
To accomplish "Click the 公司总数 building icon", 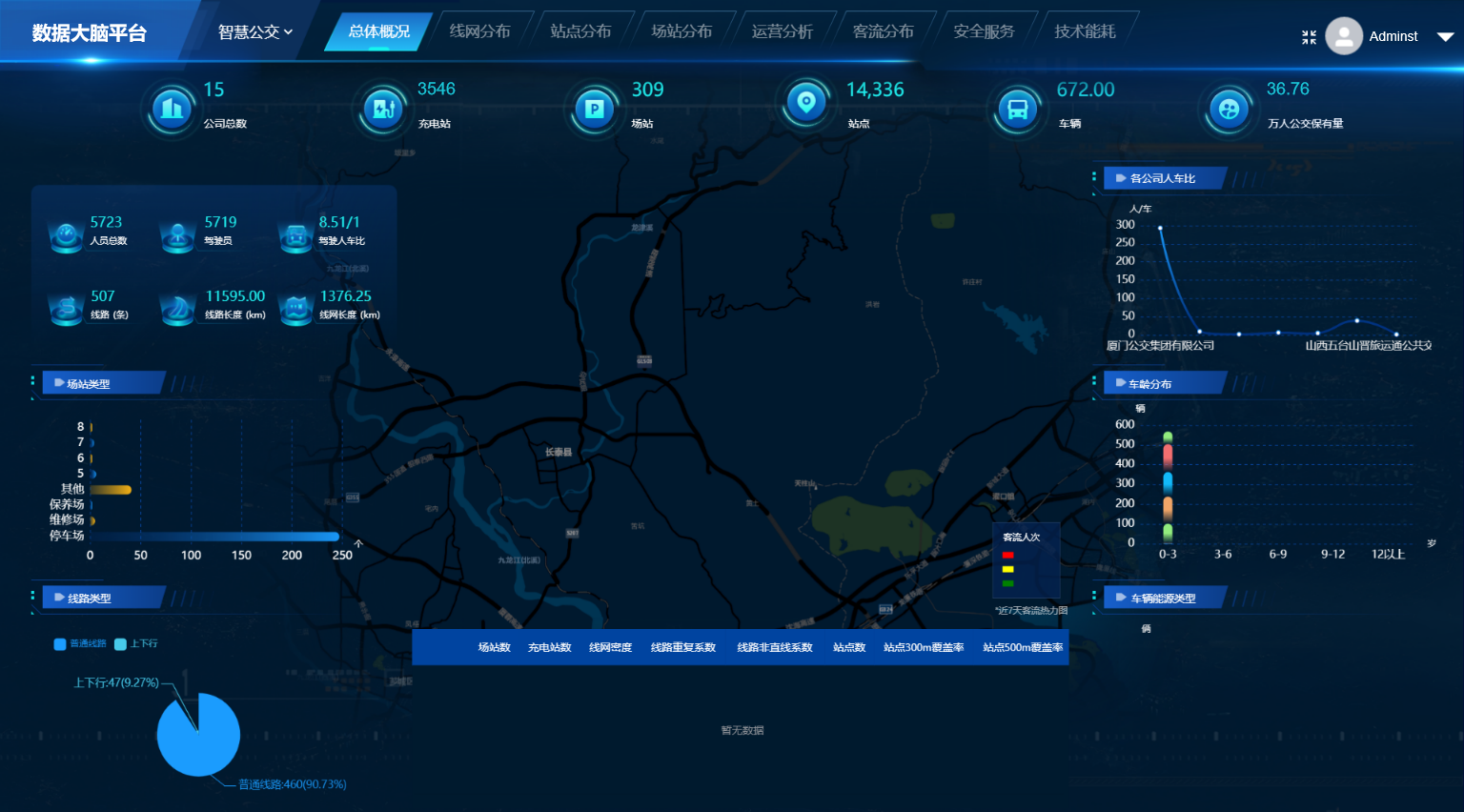I will pos(172,109).
